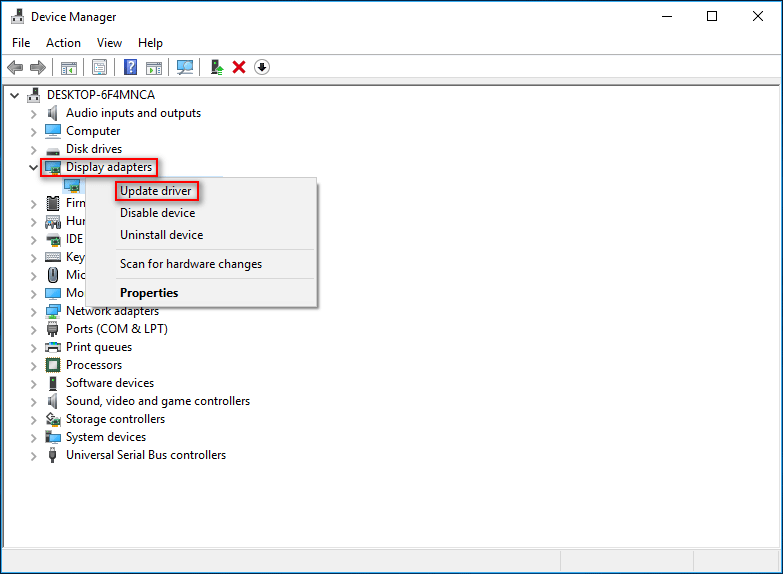Expand Ports (COM & LPT)
783x574 pixels.
pyautogui.click(x=33, y=330)
